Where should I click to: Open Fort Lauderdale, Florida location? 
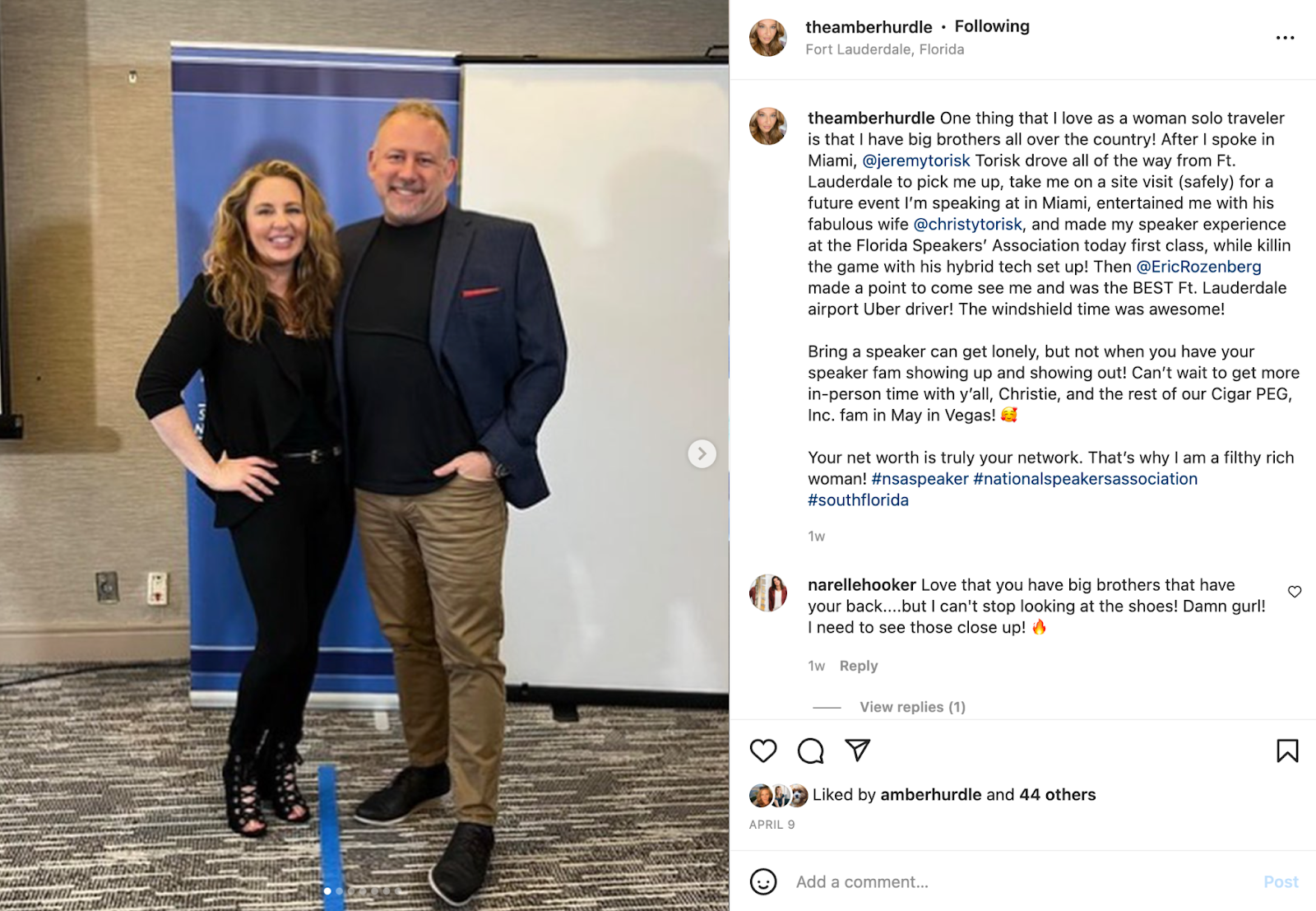click(884, 49)
